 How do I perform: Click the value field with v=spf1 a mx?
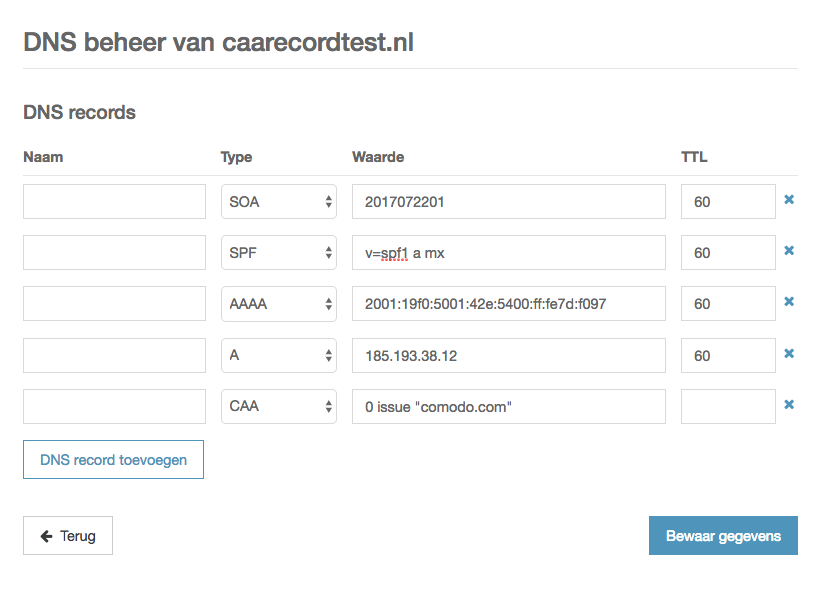507,252
